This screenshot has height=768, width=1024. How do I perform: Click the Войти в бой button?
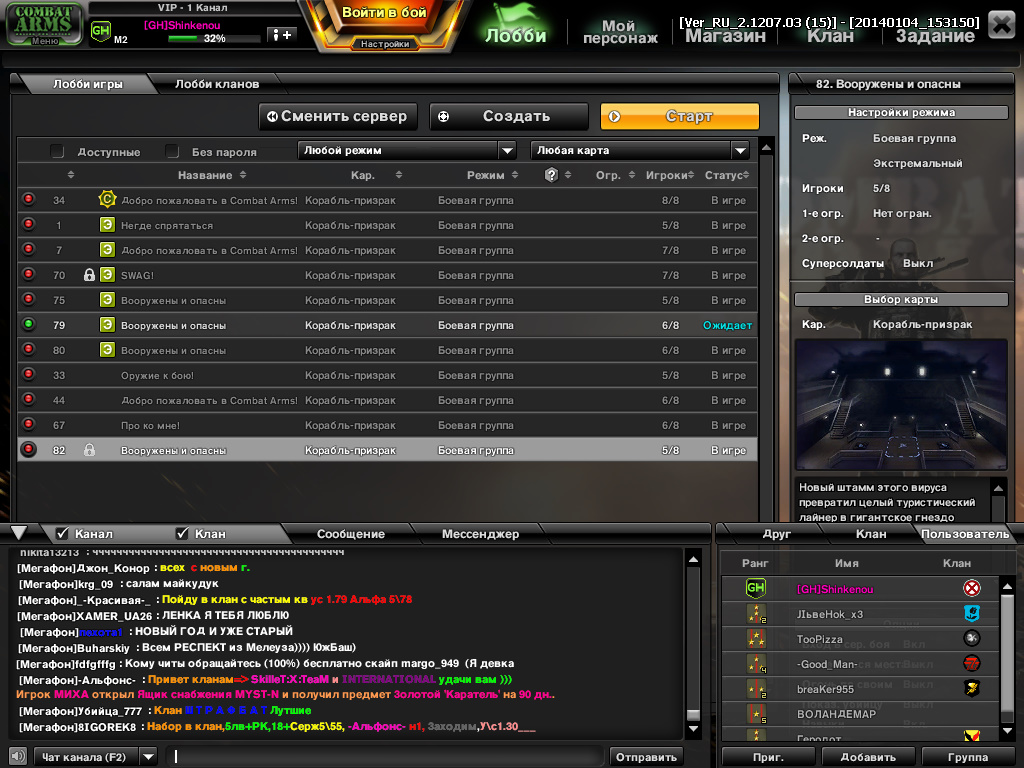click(384, 13)
